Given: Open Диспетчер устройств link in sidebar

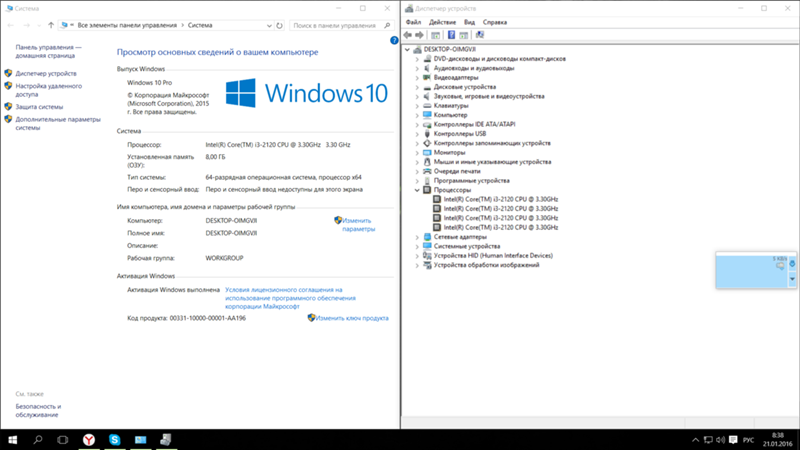Looking at the screenshot, I should click(46, 73).
